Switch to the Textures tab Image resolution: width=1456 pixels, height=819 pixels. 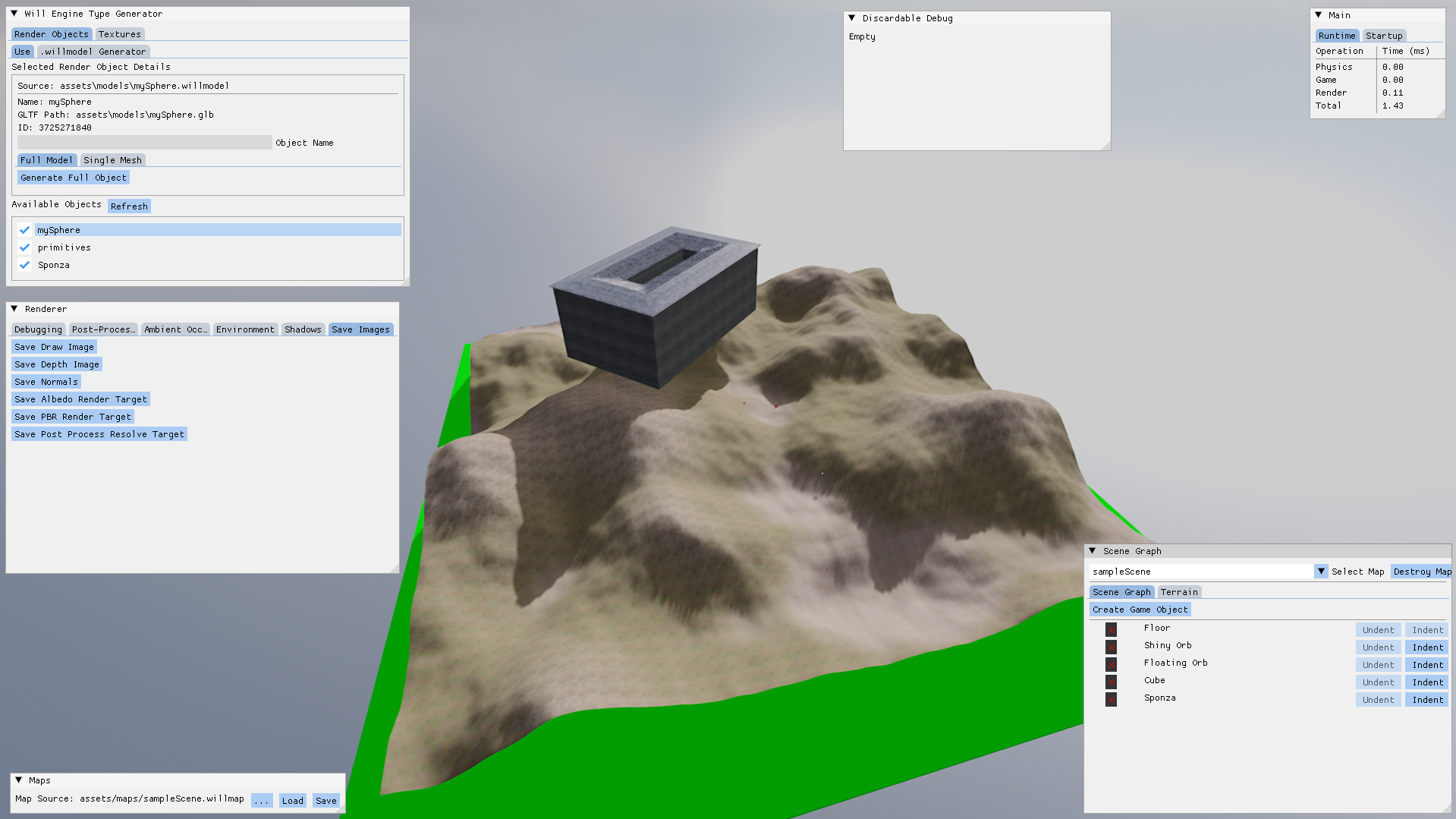click(x=119, y=33)
